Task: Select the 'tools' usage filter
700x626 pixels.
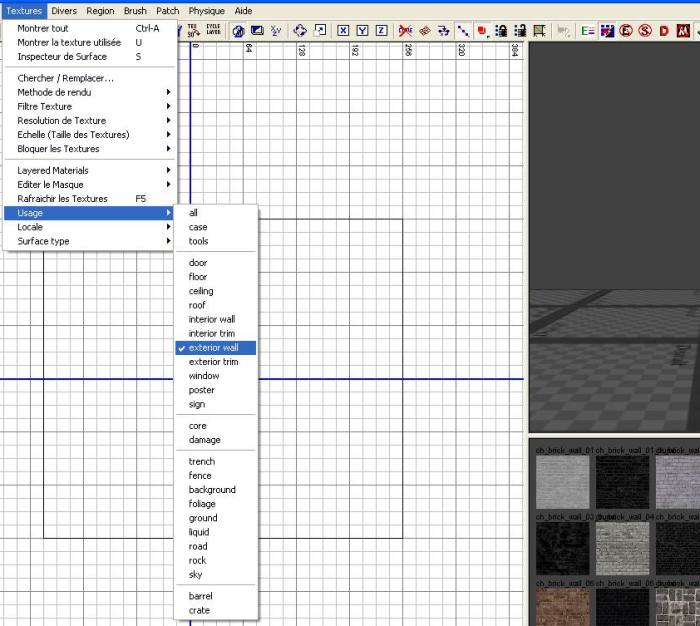Action: [216, 241]
